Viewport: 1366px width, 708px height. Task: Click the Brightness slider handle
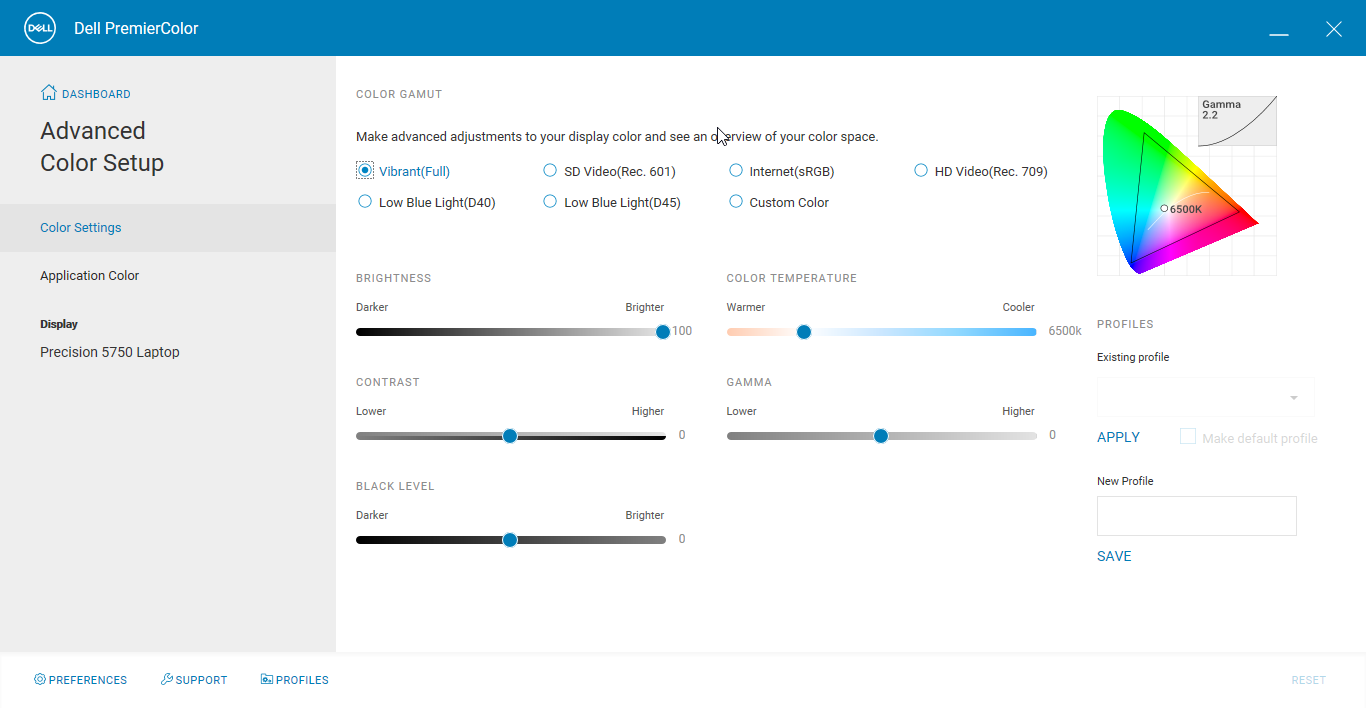(x=662, y=332)
